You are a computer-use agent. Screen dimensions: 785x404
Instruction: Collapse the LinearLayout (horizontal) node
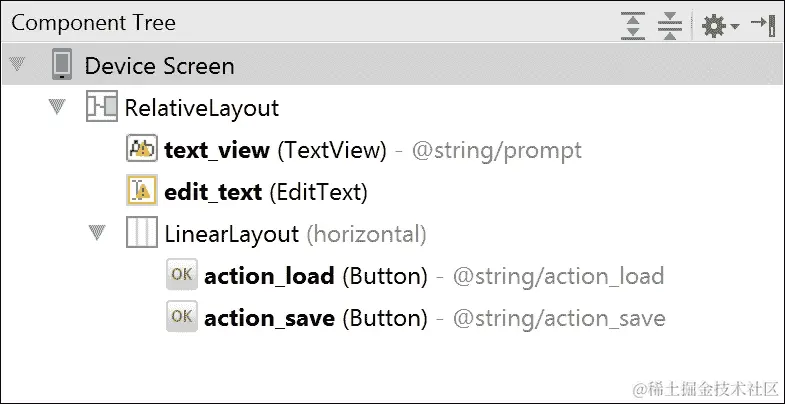tap(97, 234)
